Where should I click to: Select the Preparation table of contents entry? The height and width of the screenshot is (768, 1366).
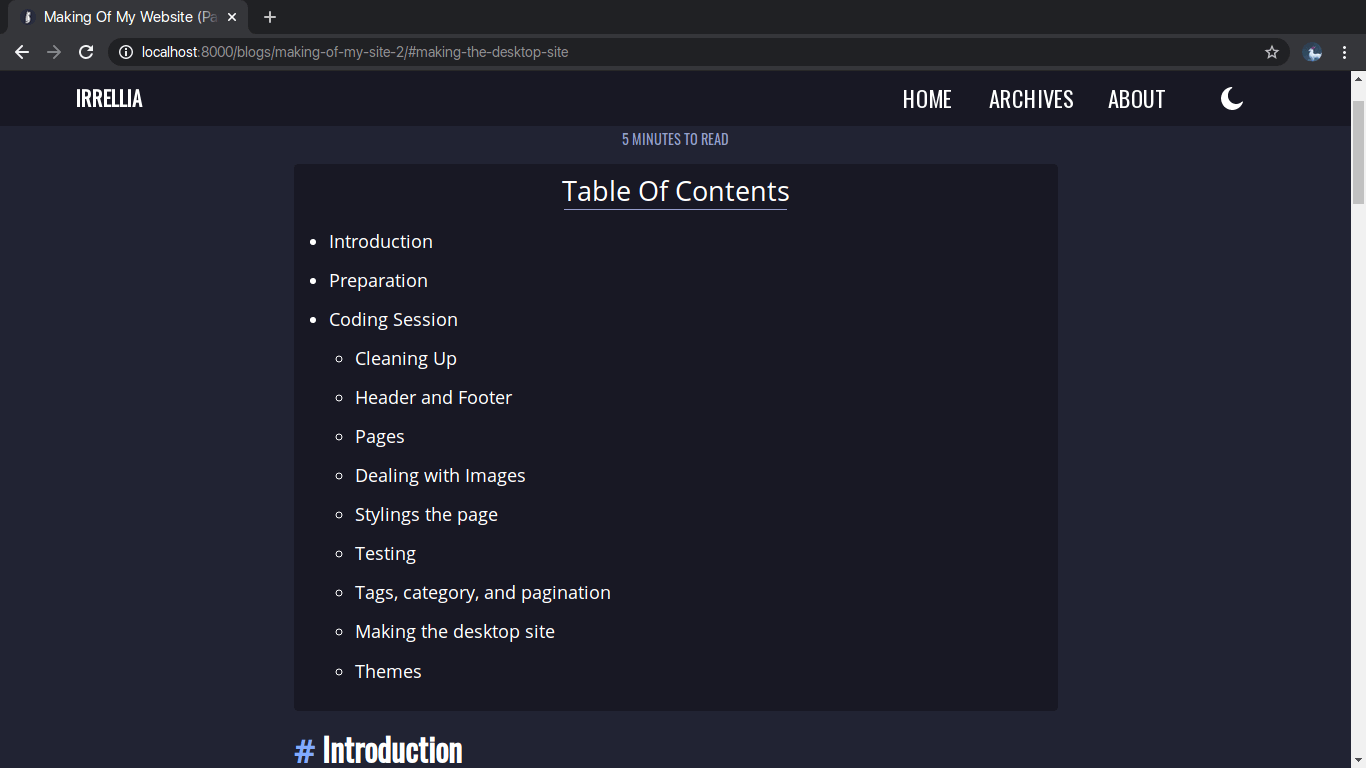tap(378, 280)
